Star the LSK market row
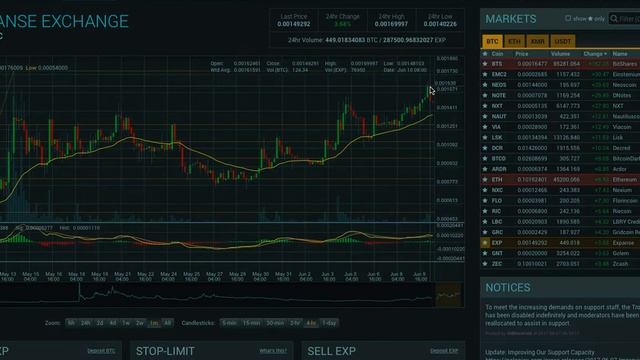The height and width of the screenshot is (360, 640). click(485, 138)
